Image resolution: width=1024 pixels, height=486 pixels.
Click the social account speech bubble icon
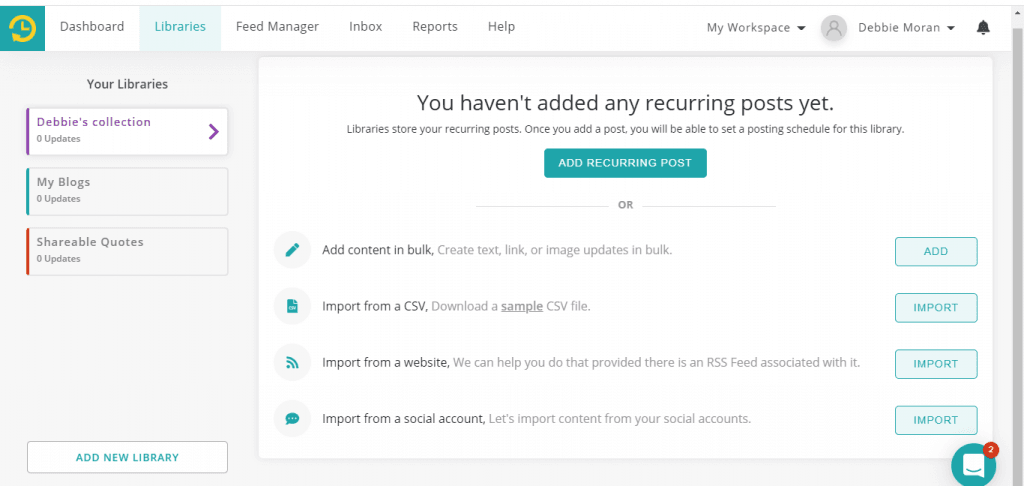[x=293, y=419]
